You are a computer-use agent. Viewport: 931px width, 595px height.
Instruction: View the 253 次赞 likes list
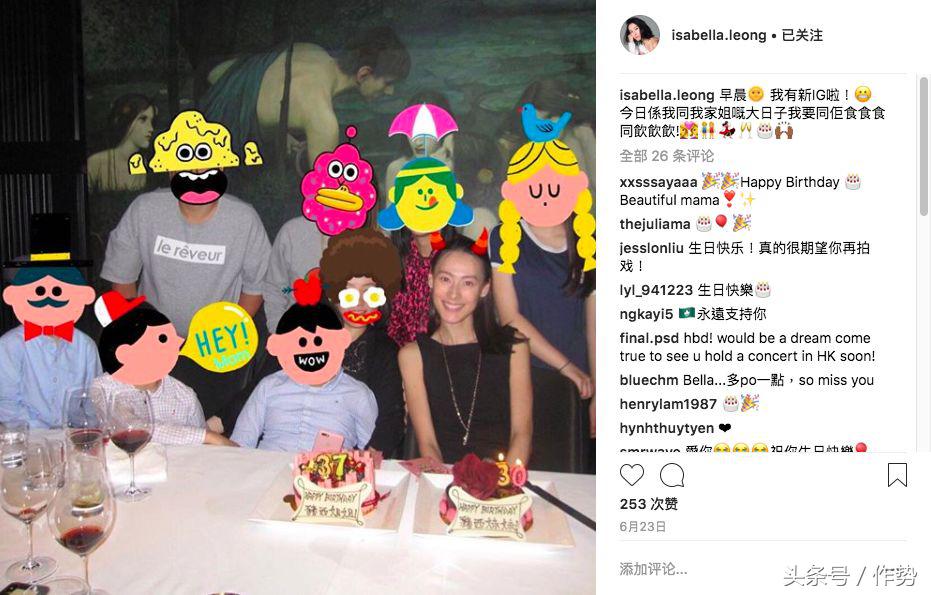[x=648, y=504]
